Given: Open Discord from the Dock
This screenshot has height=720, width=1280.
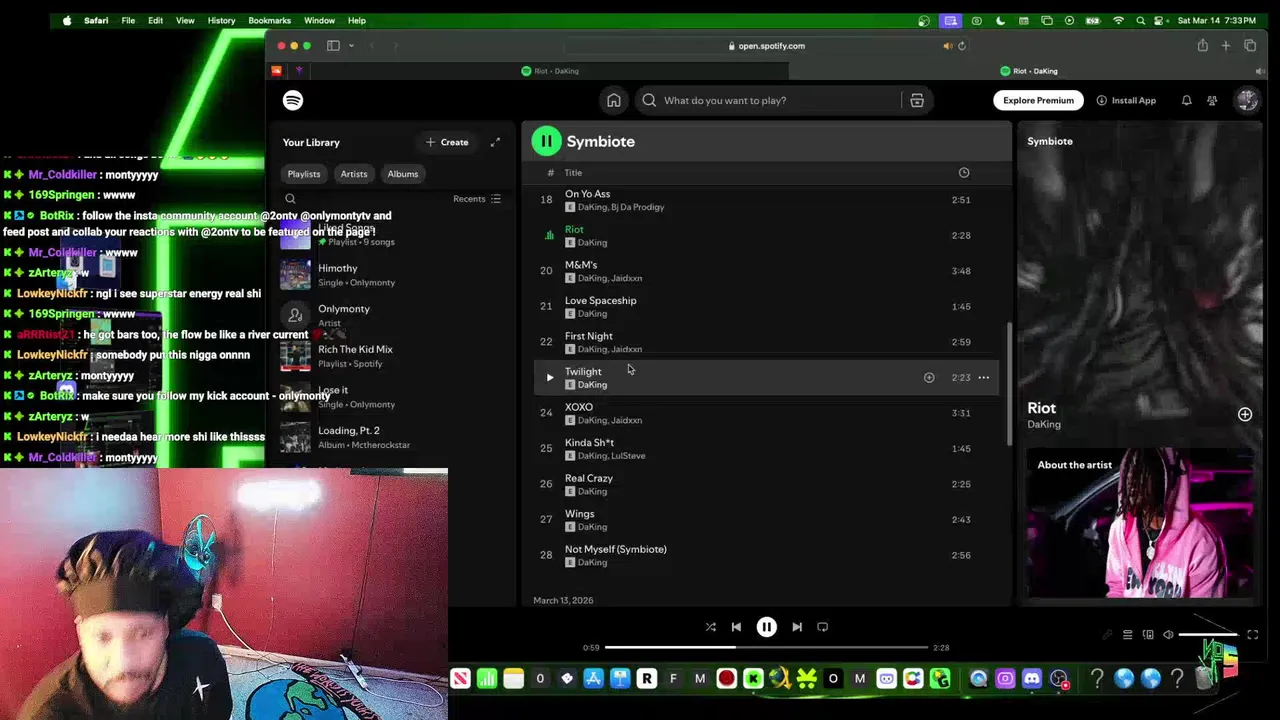Looking at the screenshot, I should coord(1032,679).
